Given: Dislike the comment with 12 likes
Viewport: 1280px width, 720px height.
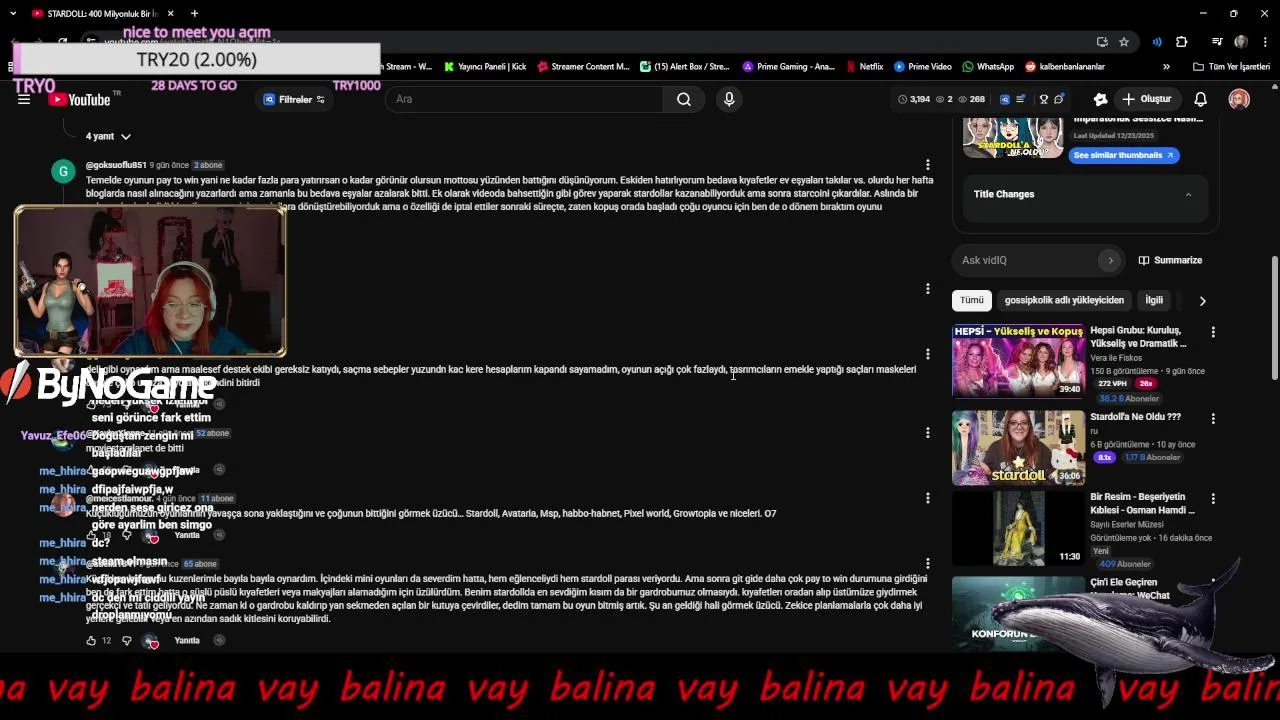Looking at the screenshot, I should (126, 640).
